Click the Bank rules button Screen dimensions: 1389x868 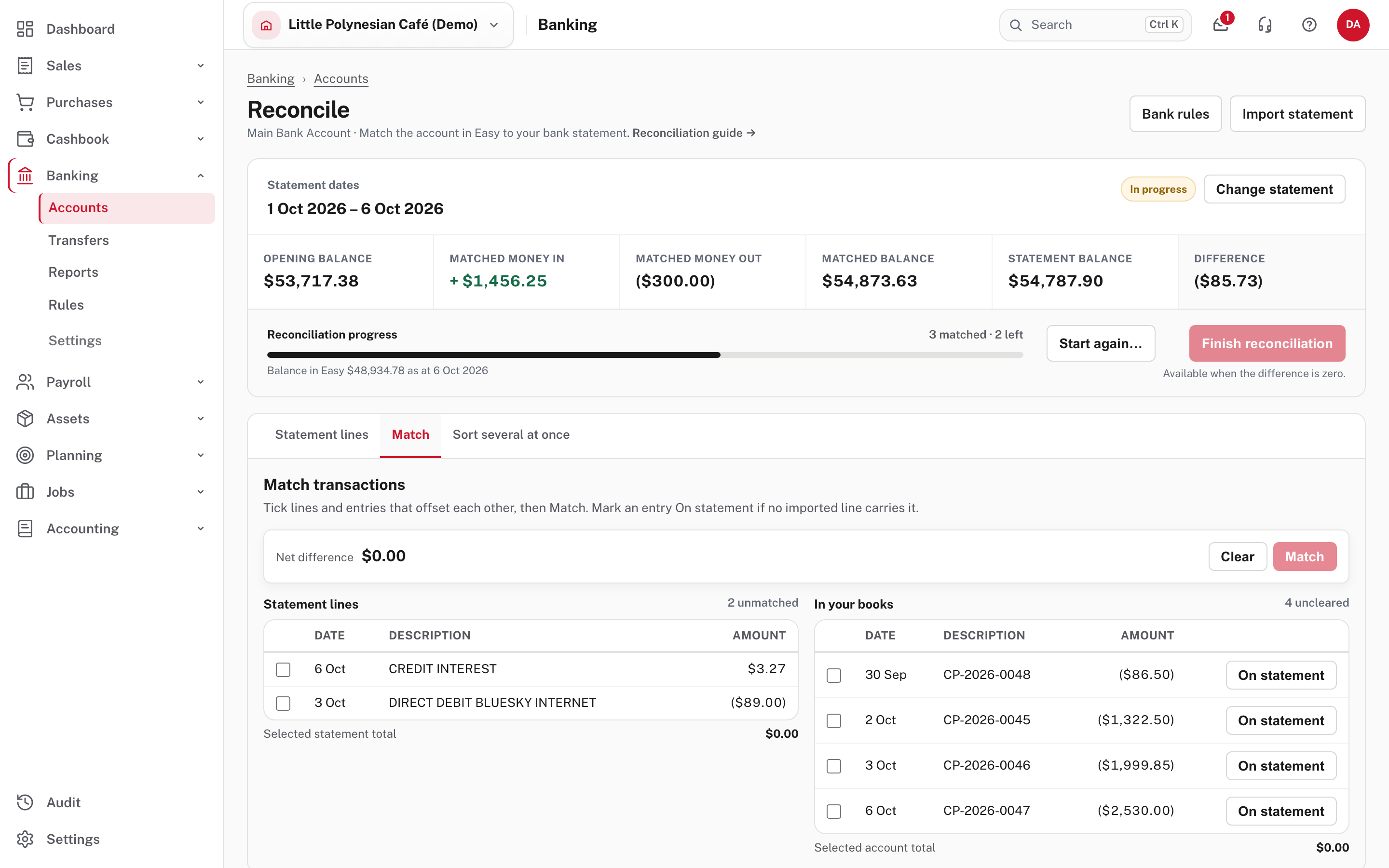click(x=1175, y=114)
